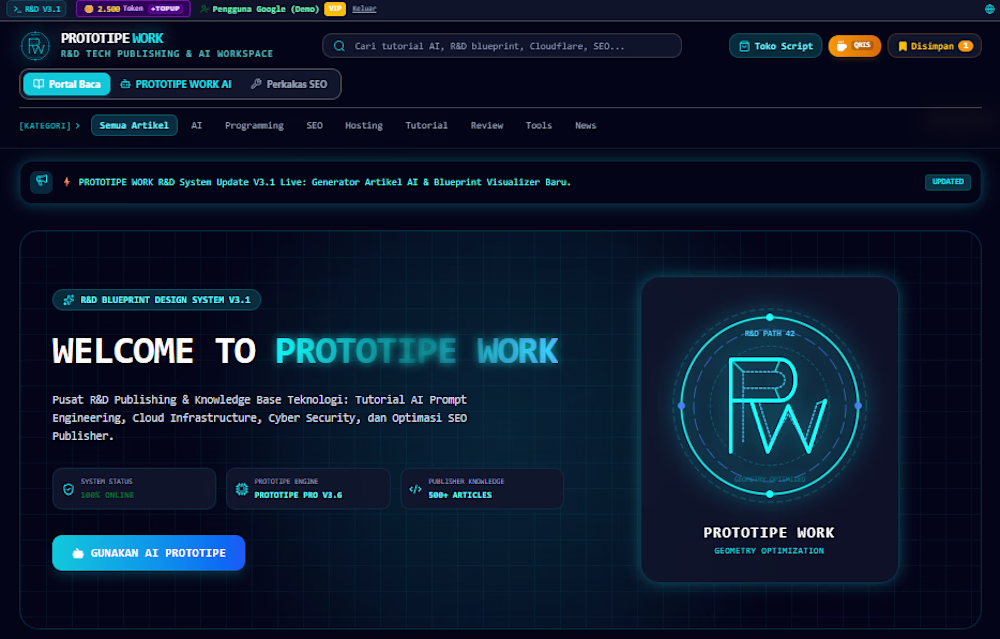
Task: Open the 2.500 Token balance chip
Action: (x=133, y=9)
